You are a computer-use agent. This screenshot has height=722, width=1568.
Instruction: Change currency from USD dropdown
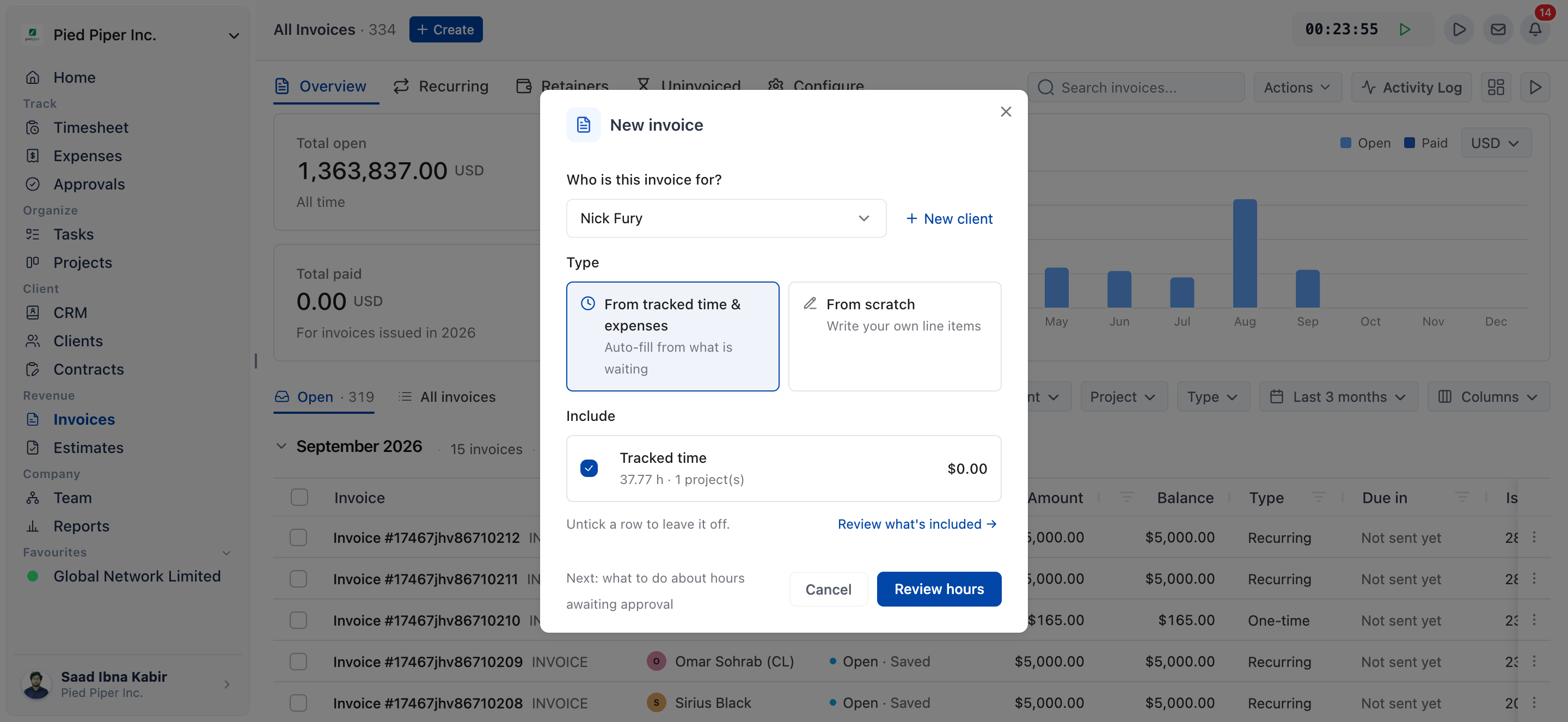tap(1496, 143)
